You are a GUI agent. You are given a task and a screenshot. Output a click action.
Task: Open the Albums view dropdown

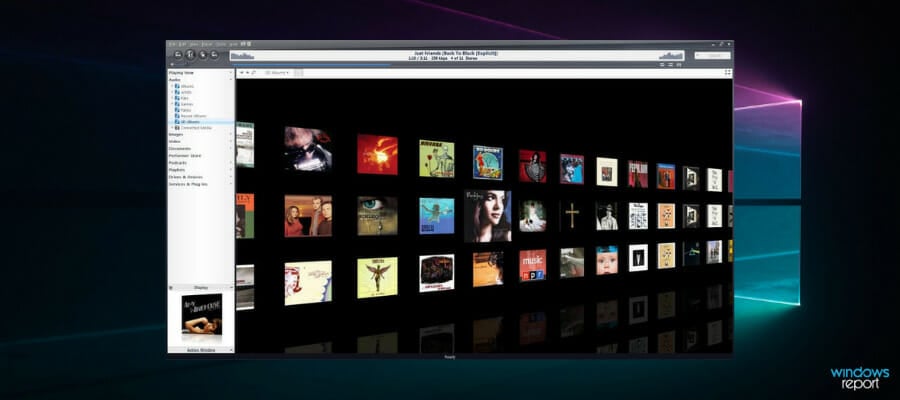coord(278,73)
